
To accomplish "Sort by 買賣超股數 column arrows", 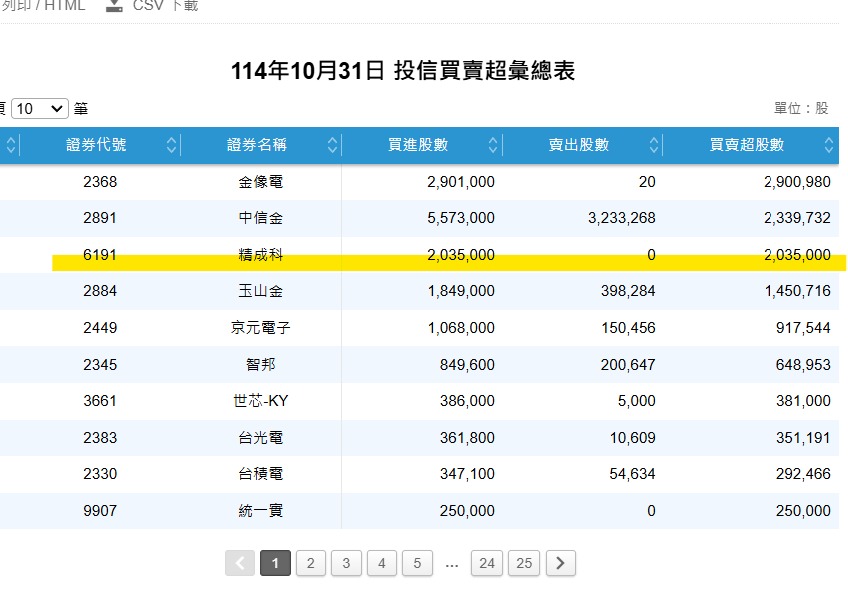I will coord(829,145).
